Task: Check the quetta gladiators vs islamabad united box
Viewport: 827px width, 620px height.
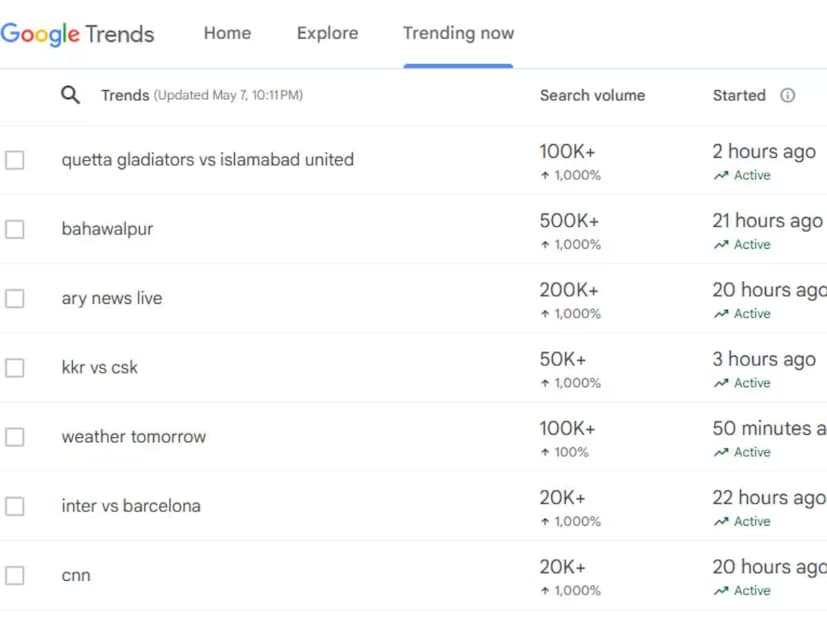Action: [x=15, y=160]
